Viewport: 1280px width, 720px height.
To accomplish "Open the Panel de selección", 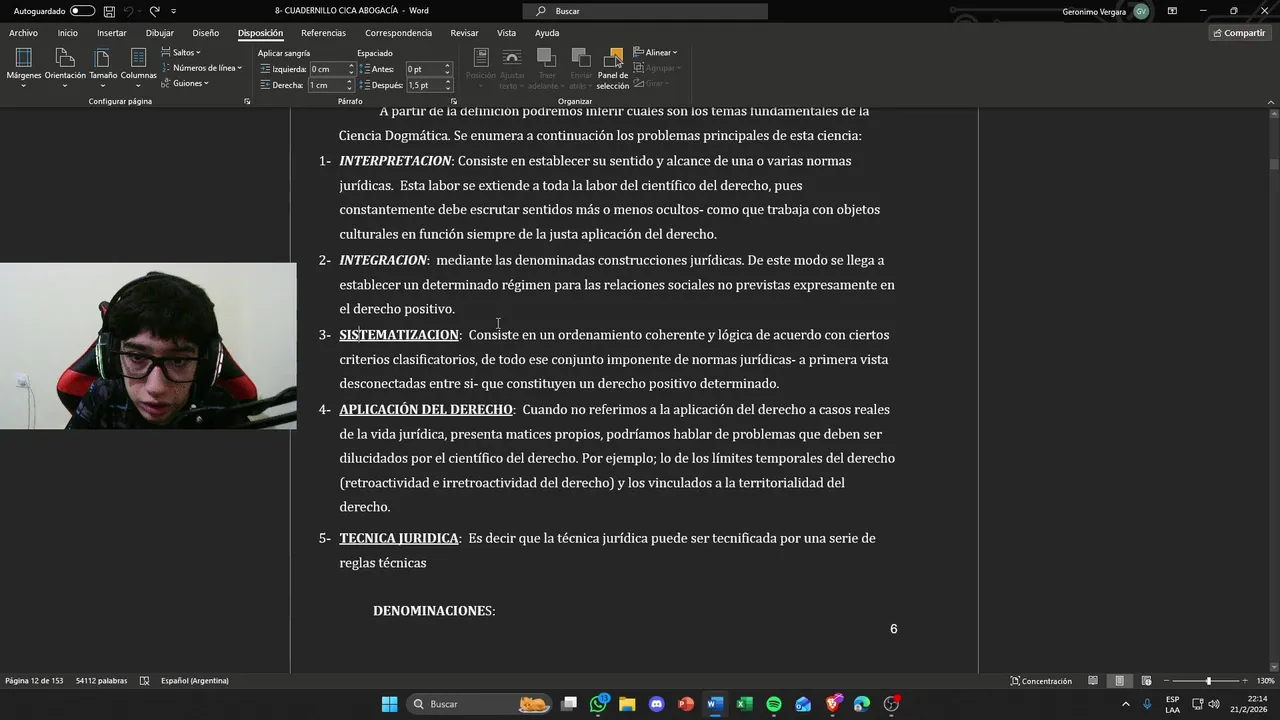I will click(x=613, y=68).
